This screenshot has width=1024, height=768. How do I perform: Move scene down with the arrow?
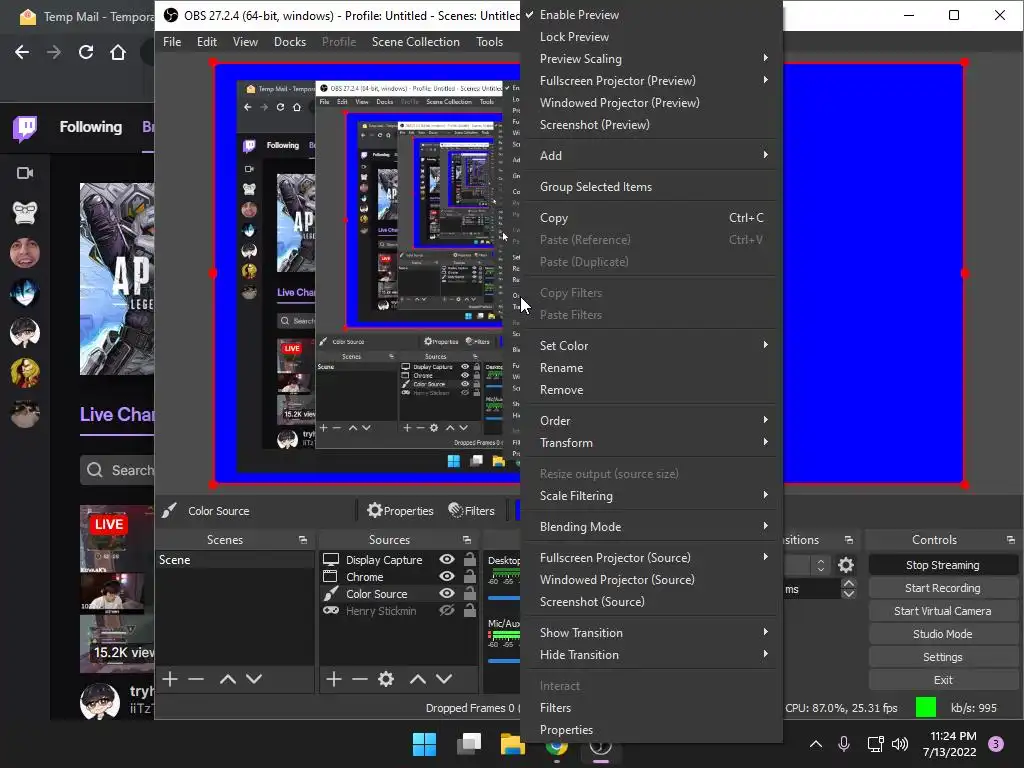pyautogui.click(x=254, y=679)
